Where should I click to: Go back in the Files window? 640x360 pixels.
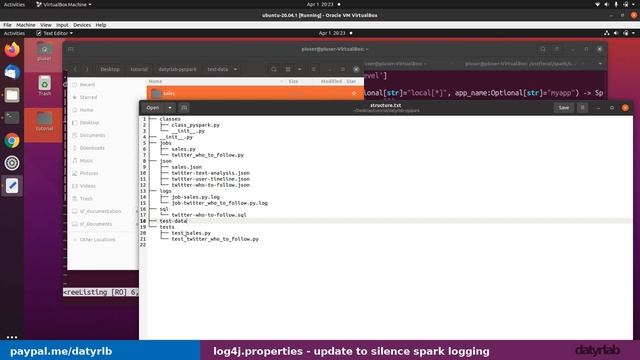coord(76,69)
